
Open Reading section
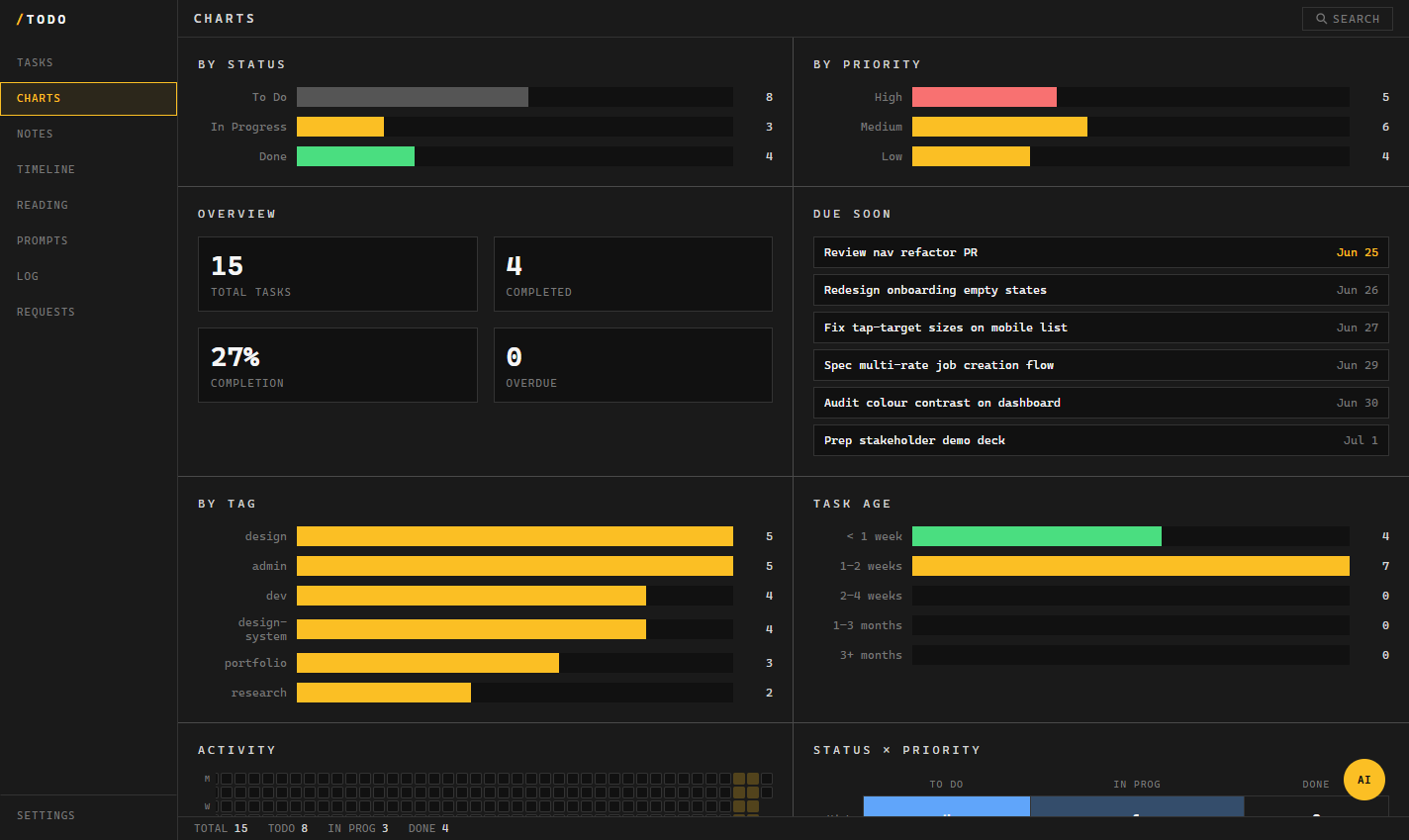click(x=88, y=205)
